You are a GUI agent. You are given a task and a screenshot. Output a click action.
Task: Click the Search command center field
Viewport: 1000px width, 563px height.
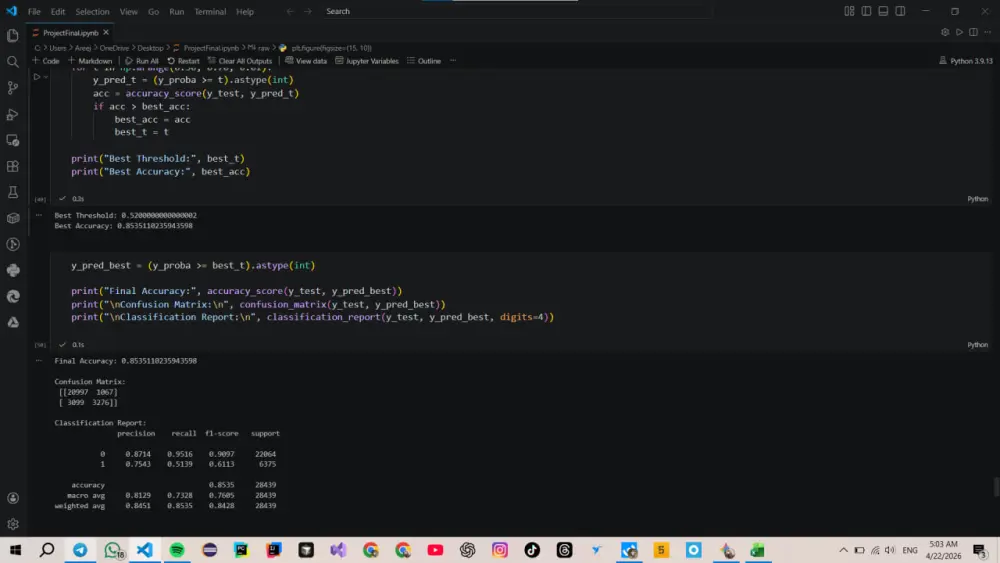(517, 11)
